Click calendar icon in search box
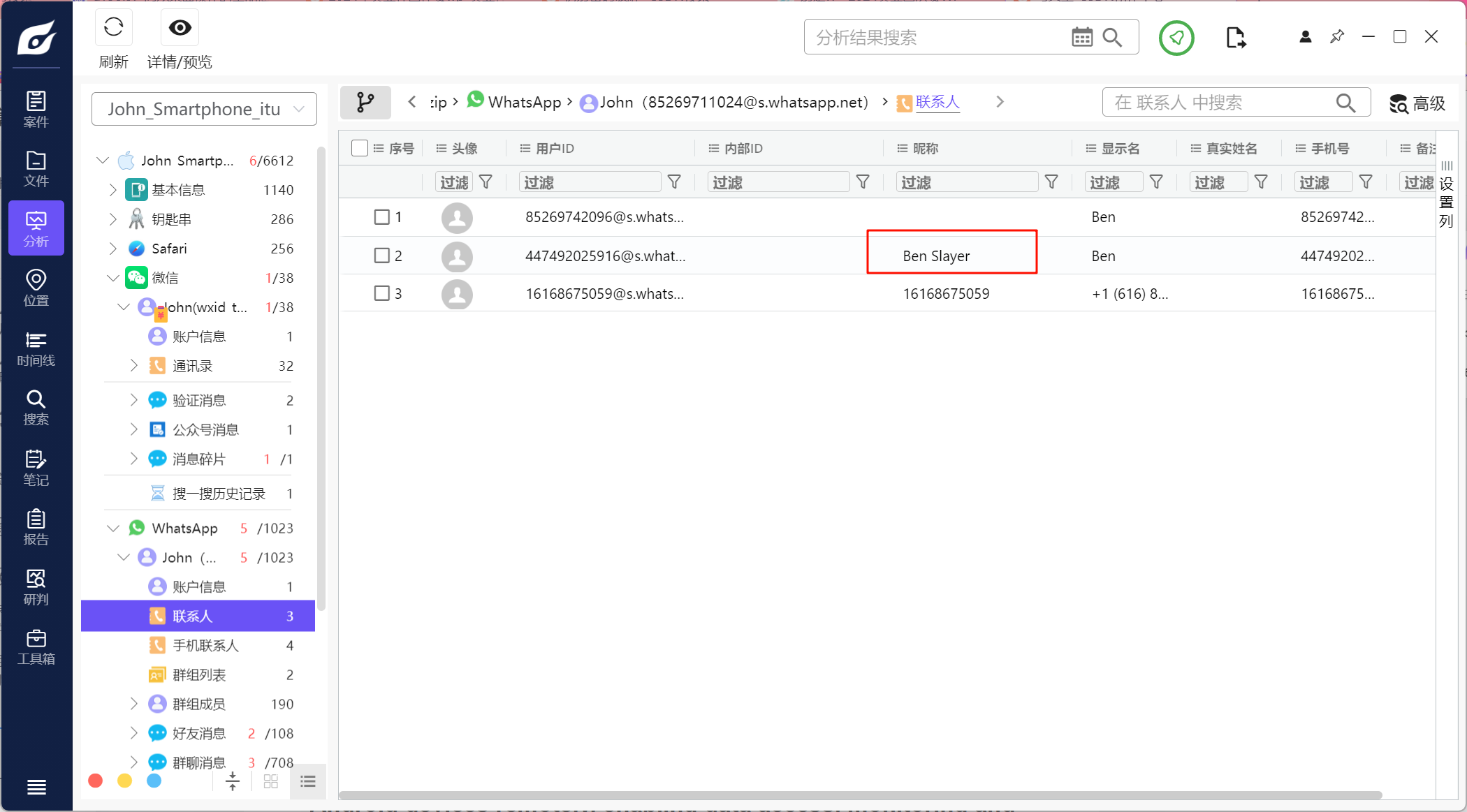 (x=1081, y=37)
